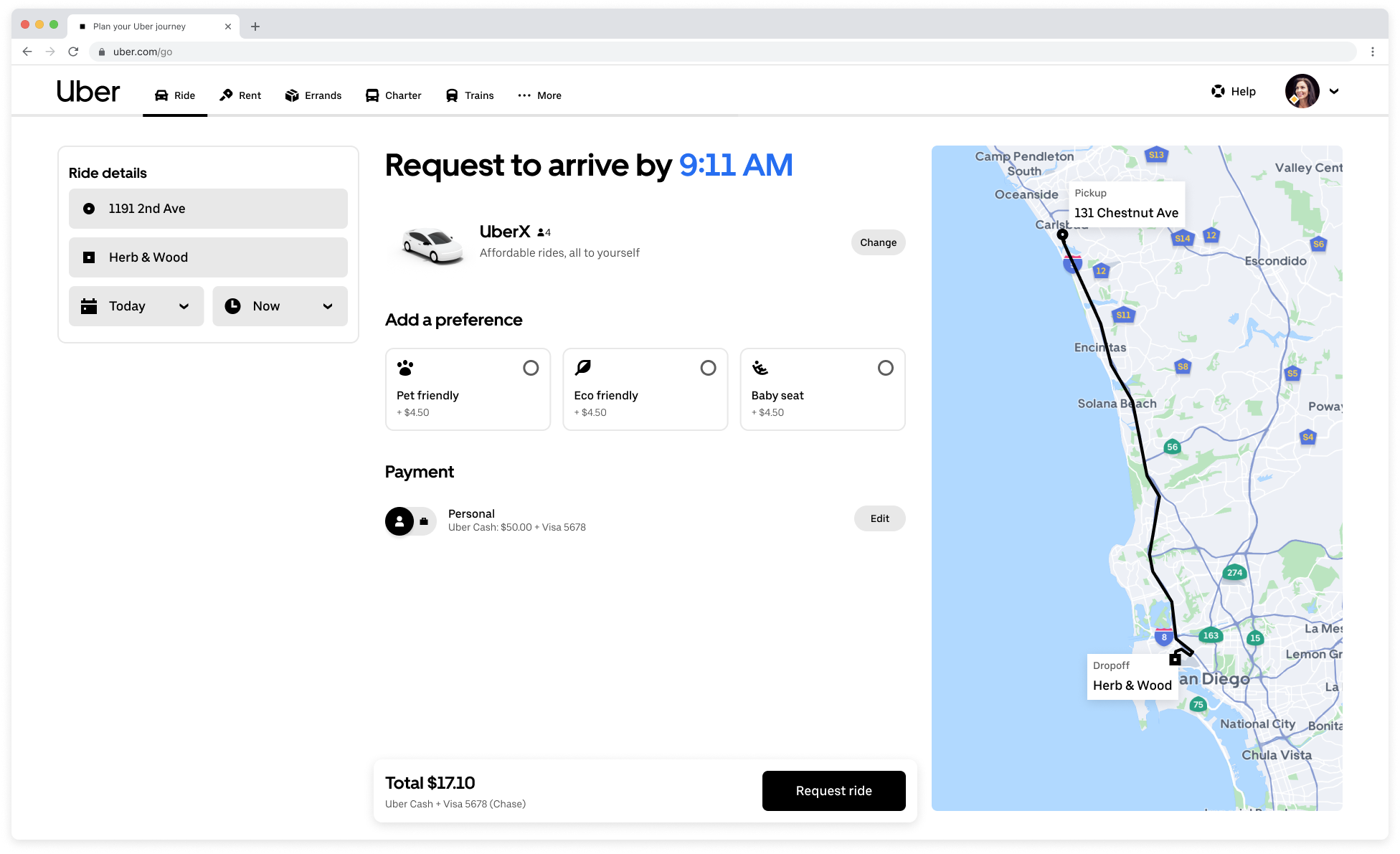Open the Charter tab
Screen dimensions: 1400x854
[394, 95]
